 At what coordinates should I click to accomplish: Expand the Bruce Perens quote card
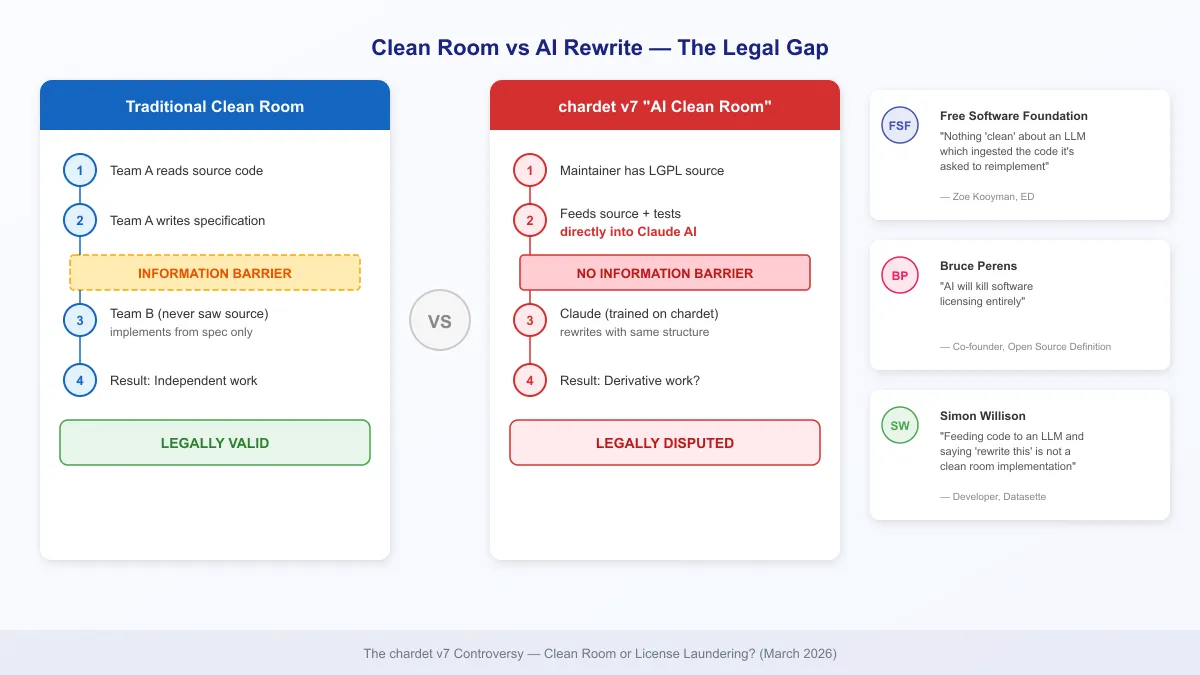click(1019, 305)
